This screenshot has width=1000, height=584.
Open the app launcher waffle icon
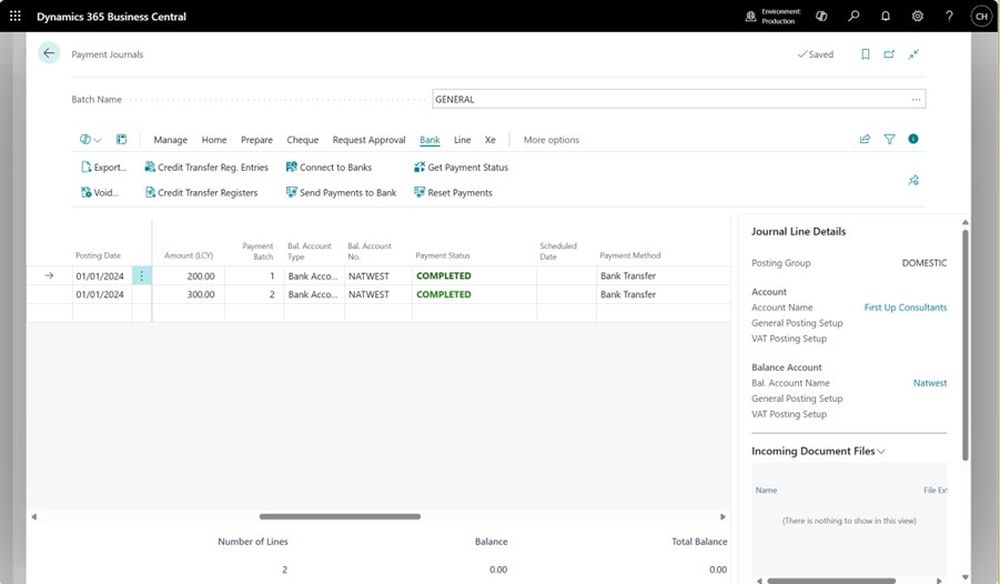click(x=15, y=16)
